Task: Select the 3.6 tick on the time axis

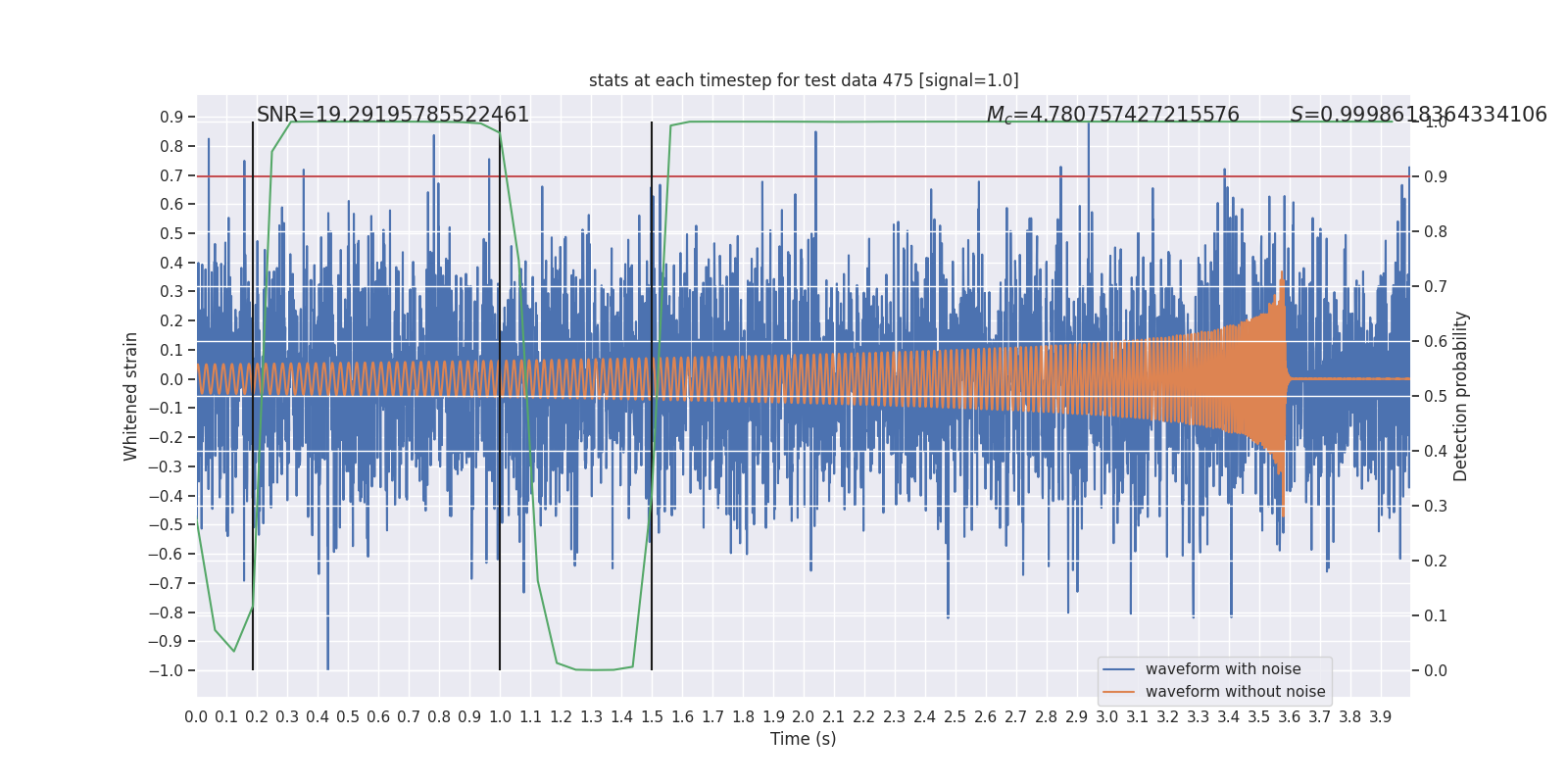Action: click(1290, 717)
